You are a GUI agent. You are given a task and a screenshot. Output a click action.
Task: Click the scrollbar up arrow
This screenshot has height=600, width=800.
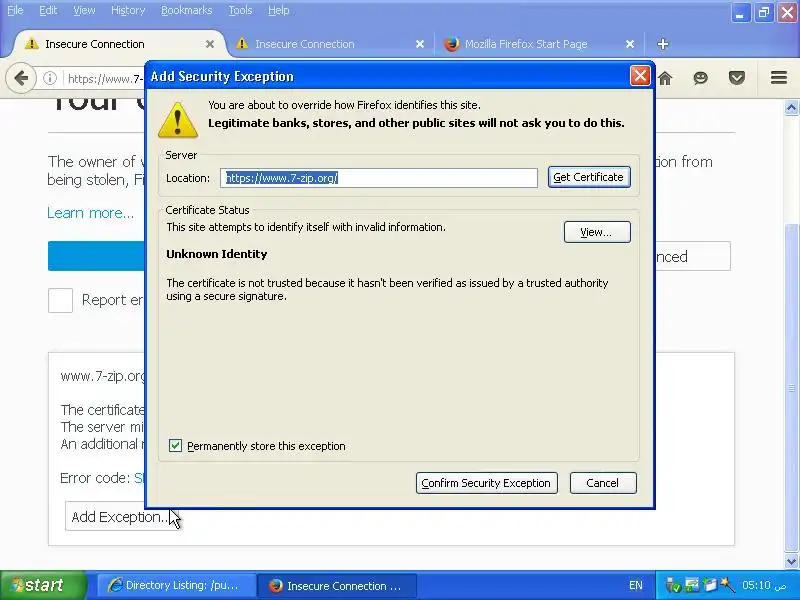click(791, 108)
